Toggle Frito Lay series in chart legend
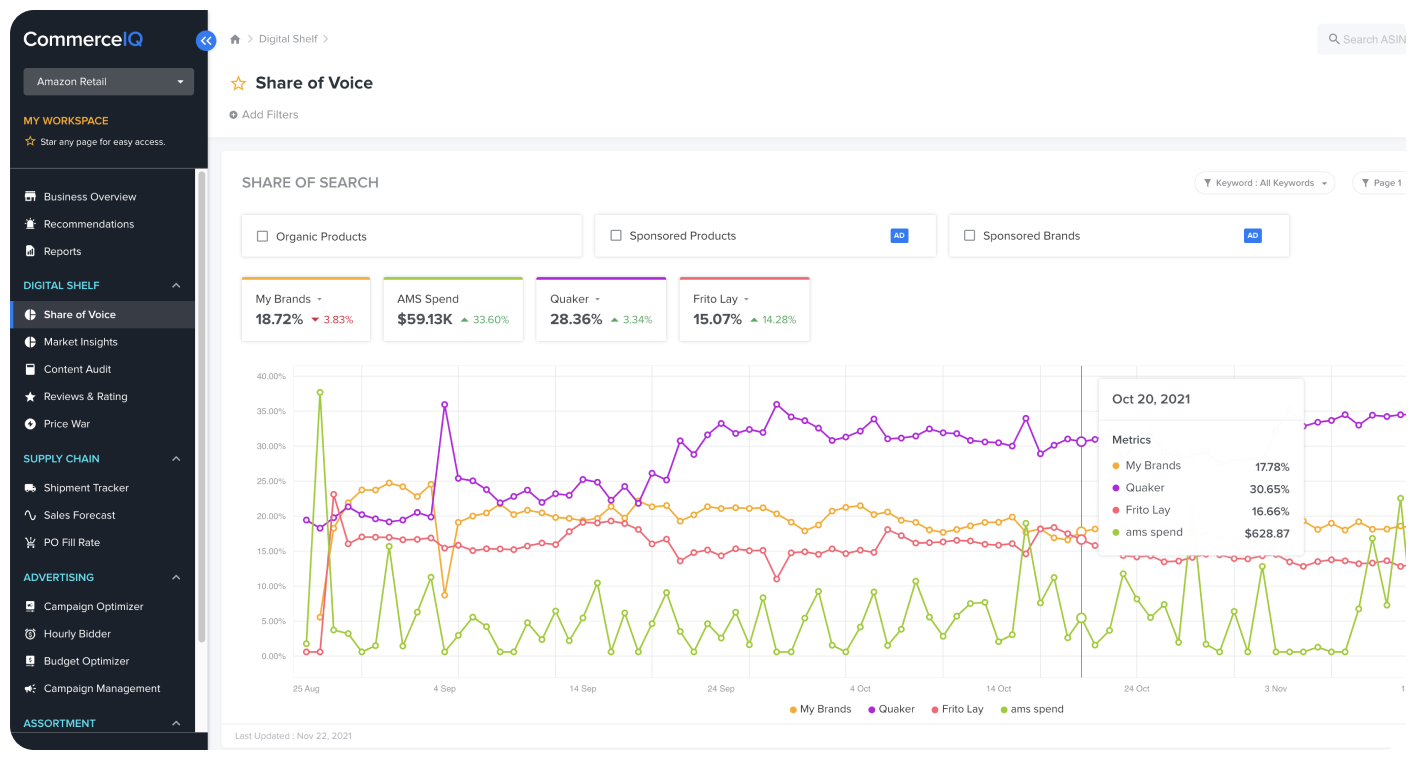 pyautogui.click(x=957, y=709)
